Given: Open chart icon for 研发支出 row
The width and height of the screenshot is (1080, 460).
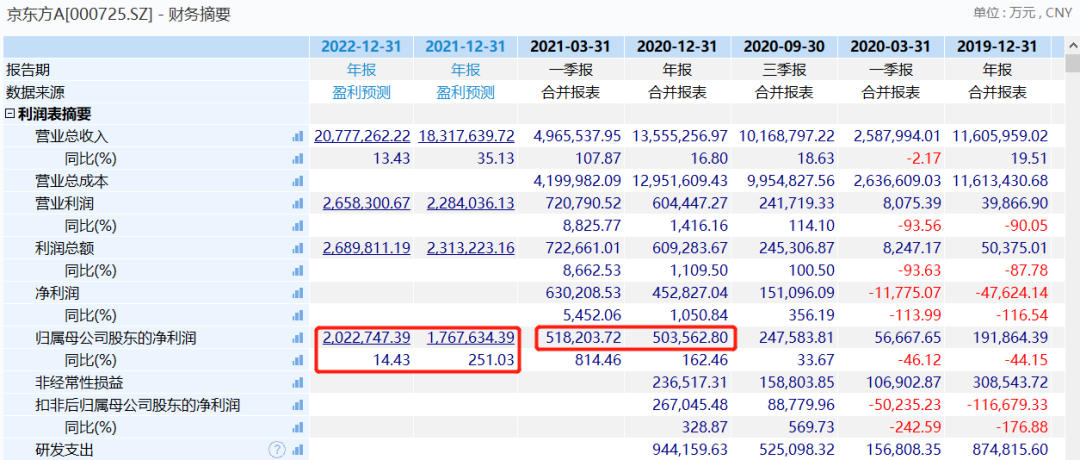Looking at the screenshot, I should (298, 450).
